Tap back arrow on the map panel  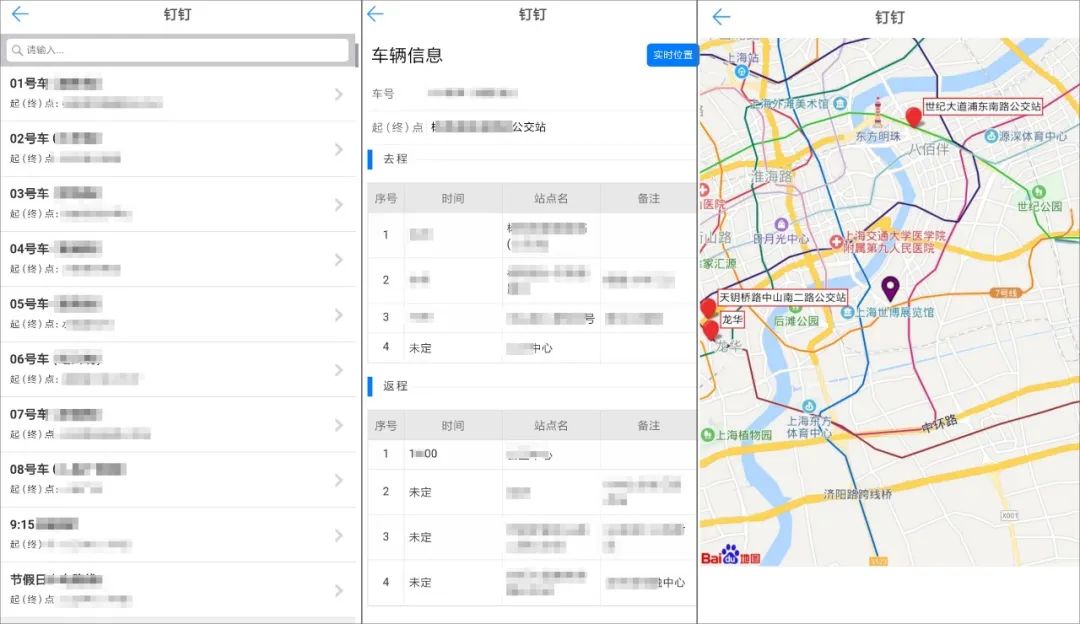[721, 17]
